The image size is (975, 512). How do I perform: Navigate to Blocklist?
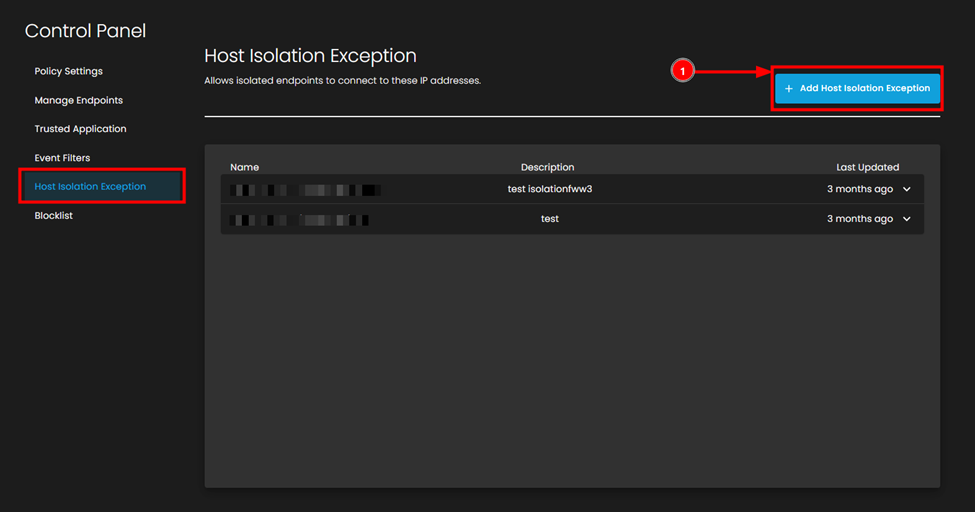pos(53,216)
